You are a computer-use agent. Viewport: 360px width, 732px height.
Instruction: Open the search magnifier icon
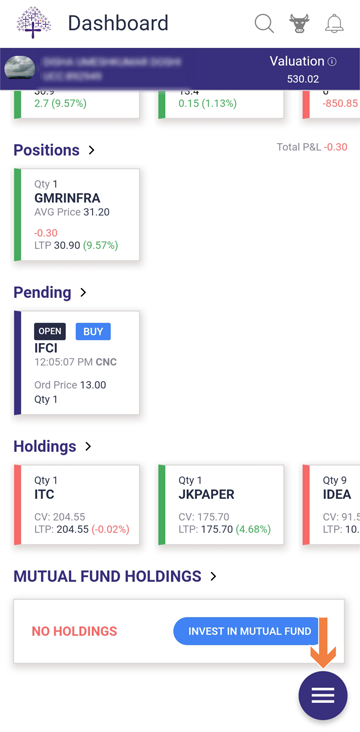[x=264, y=23]
